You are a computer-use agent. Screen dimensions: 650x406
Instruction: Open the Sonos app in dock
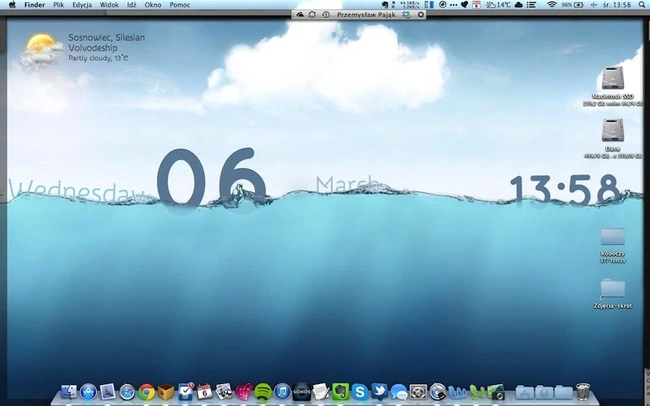[x=301, y=391]
